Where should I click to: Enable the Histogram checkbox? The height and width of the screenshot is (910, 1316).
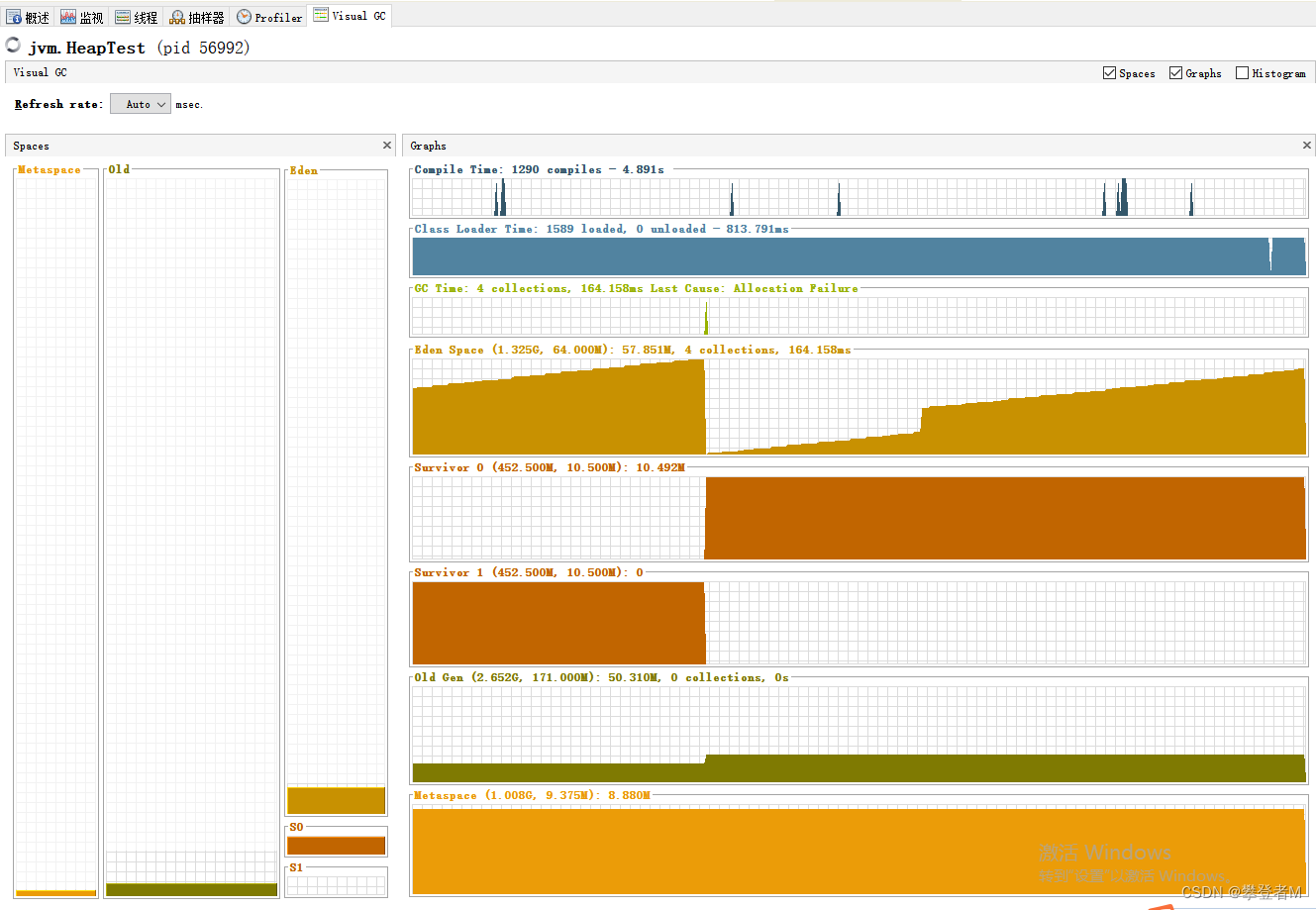[1242, 73]
